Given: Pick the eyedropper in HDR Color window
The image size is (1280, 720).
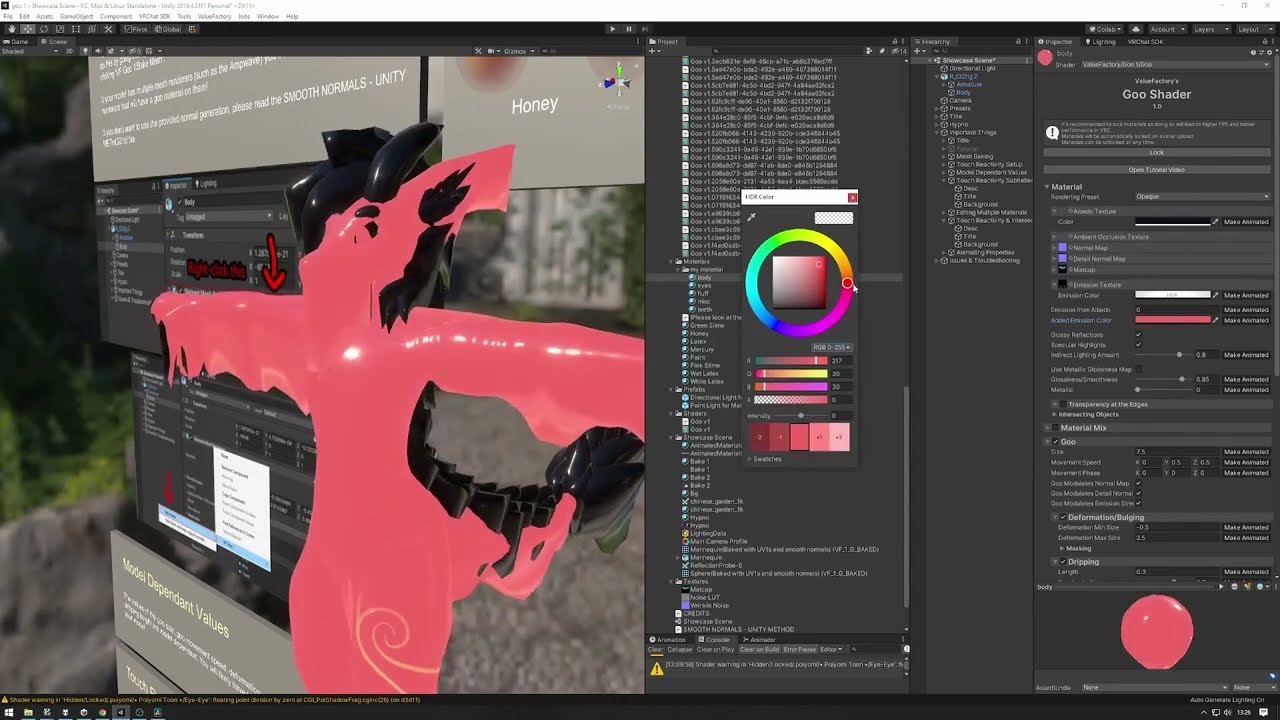Looking at the screenshot, I should (751, 217).
